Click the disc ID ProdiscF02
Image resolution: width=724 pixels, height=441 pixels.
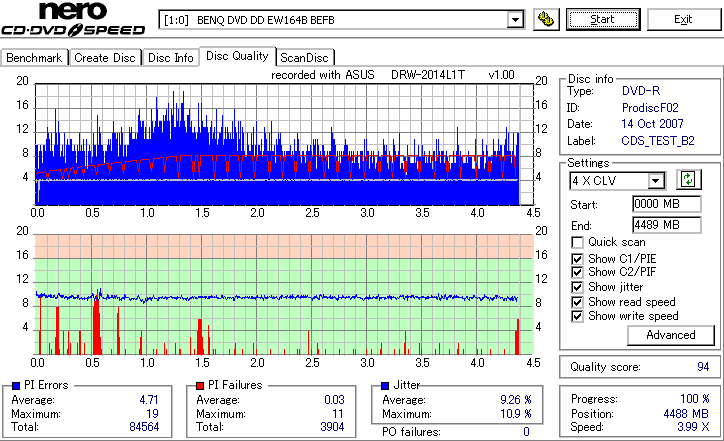(x=650, y=108)
